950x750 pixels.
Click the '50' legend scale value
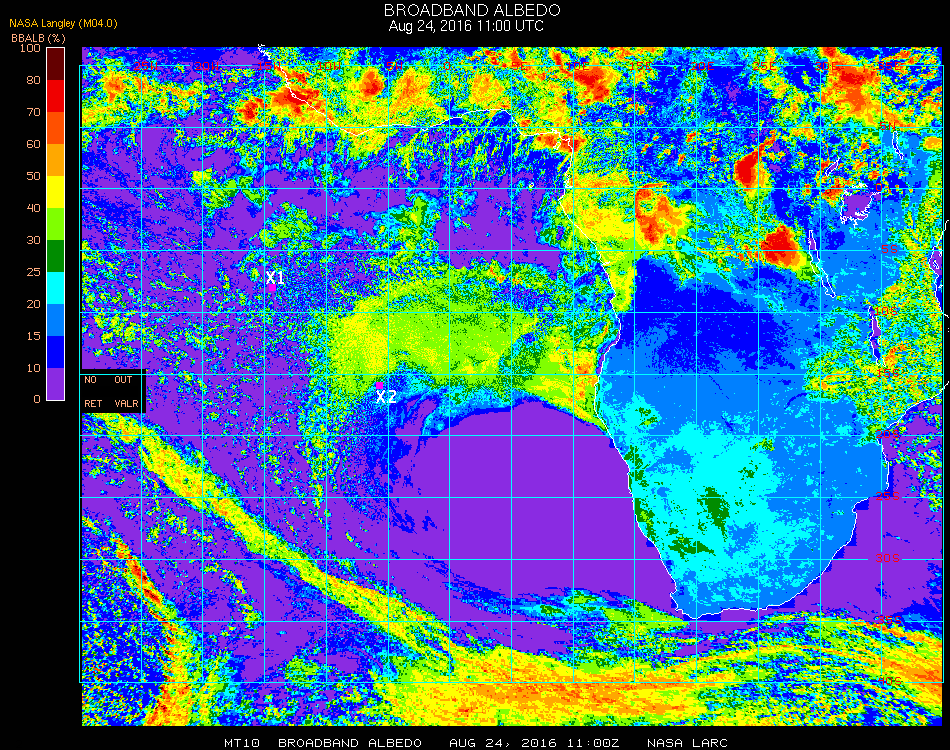[x=33, y=176]
